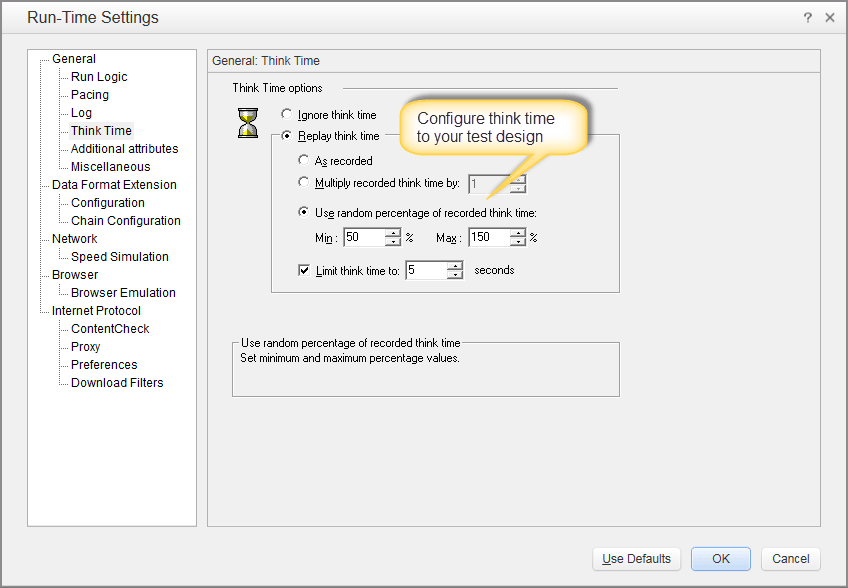Increase the limit think time seconds value

(x=456, y=266)
